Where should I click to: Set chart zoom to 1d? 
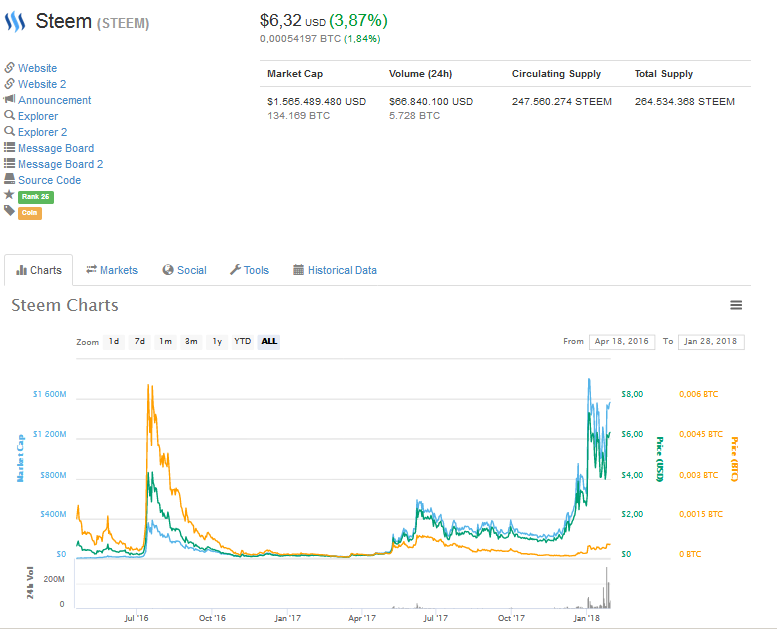tap(114, 342)
